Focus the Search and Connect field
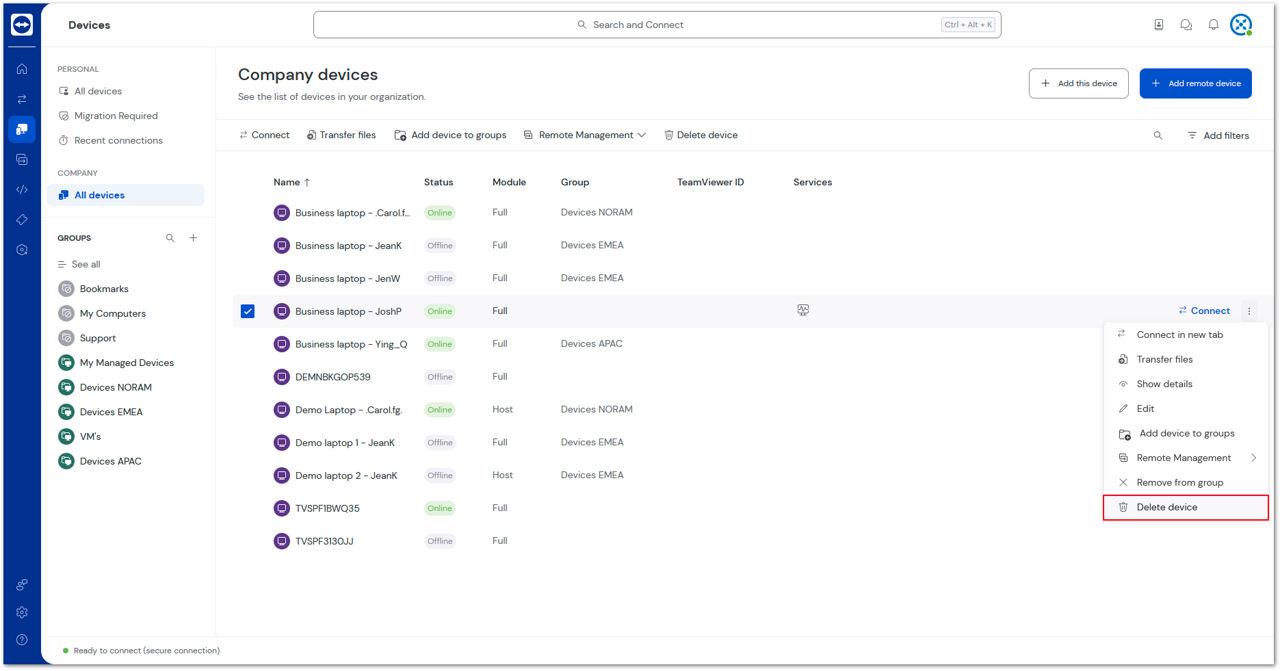 pos(657,25)
